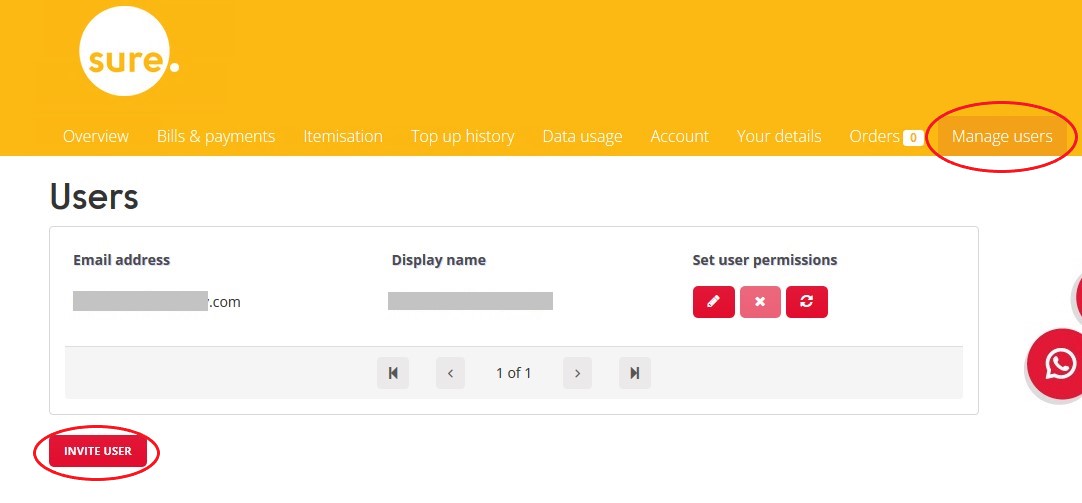Open the WhatsApp chat bubble
Screen dimensions: 1082x503
(x=1059, y=363)
